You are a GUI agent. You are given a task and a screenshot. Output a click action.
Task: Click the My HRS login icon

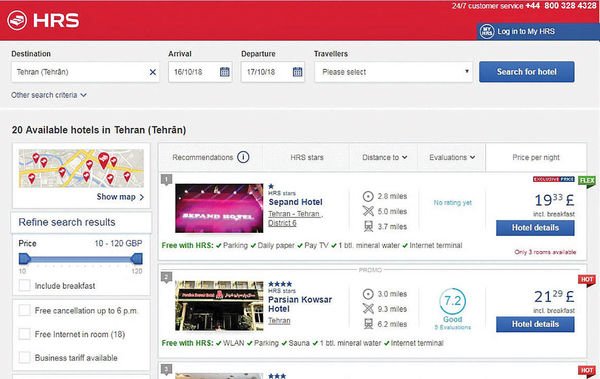coord(487,31)
